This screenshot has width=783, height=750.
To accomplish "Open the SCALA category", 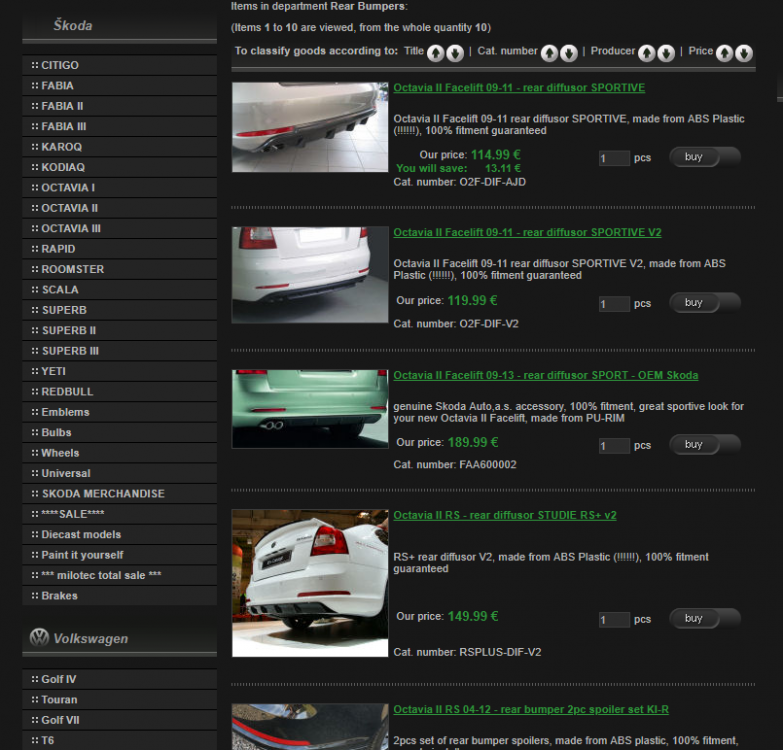I will [x=119, y=290].
